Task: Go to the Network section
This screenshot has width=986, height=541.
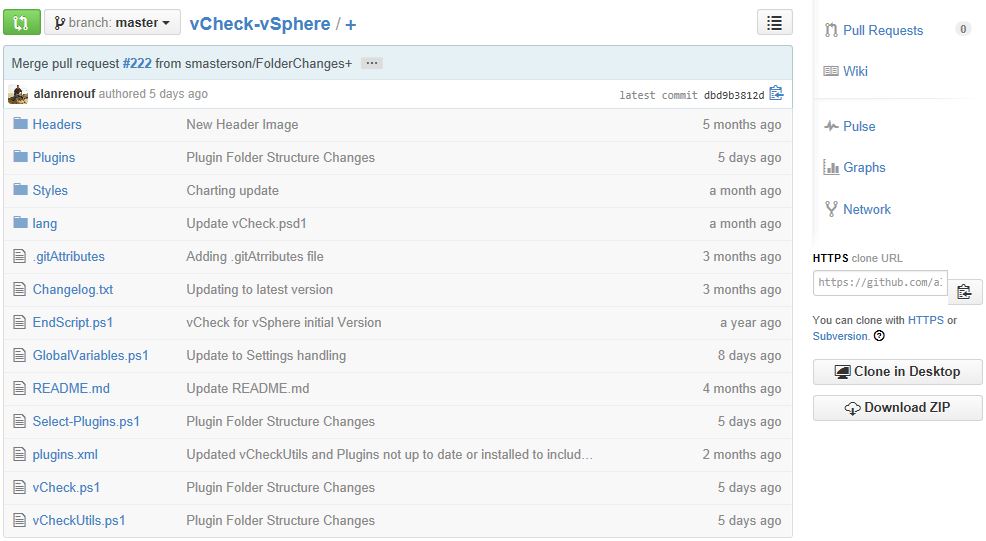Action: pyautogui.click(x=867, y=209)
